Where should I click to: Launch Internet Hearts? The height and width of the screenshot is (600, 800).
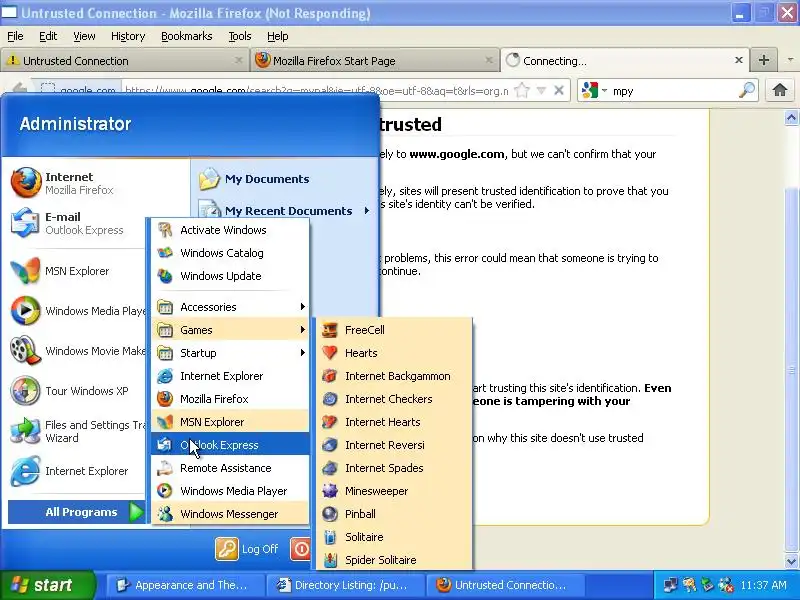coord(394,421)
